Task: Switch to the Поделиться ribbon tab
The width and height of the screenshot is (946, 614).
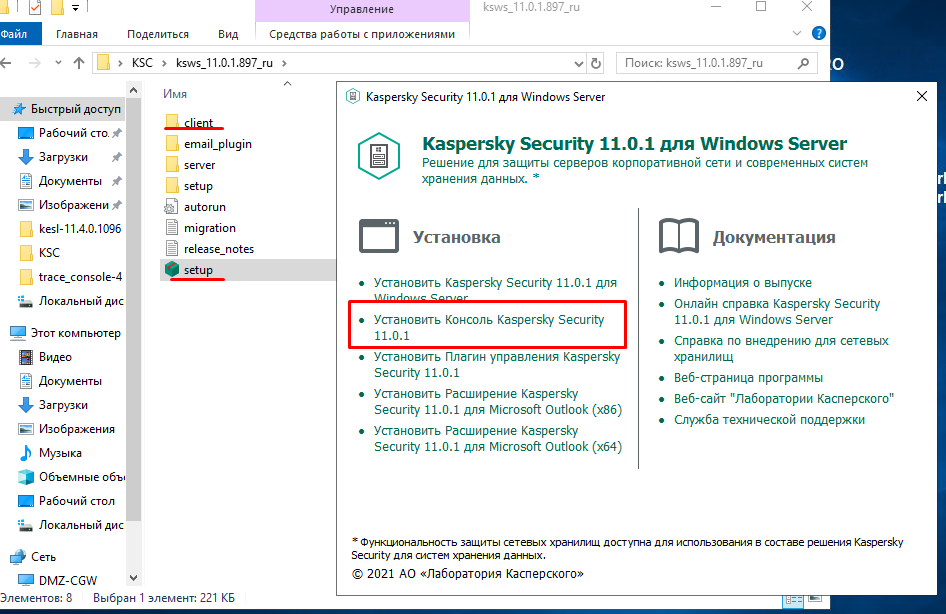Action: pyautogui.click(x=157, y=34)
